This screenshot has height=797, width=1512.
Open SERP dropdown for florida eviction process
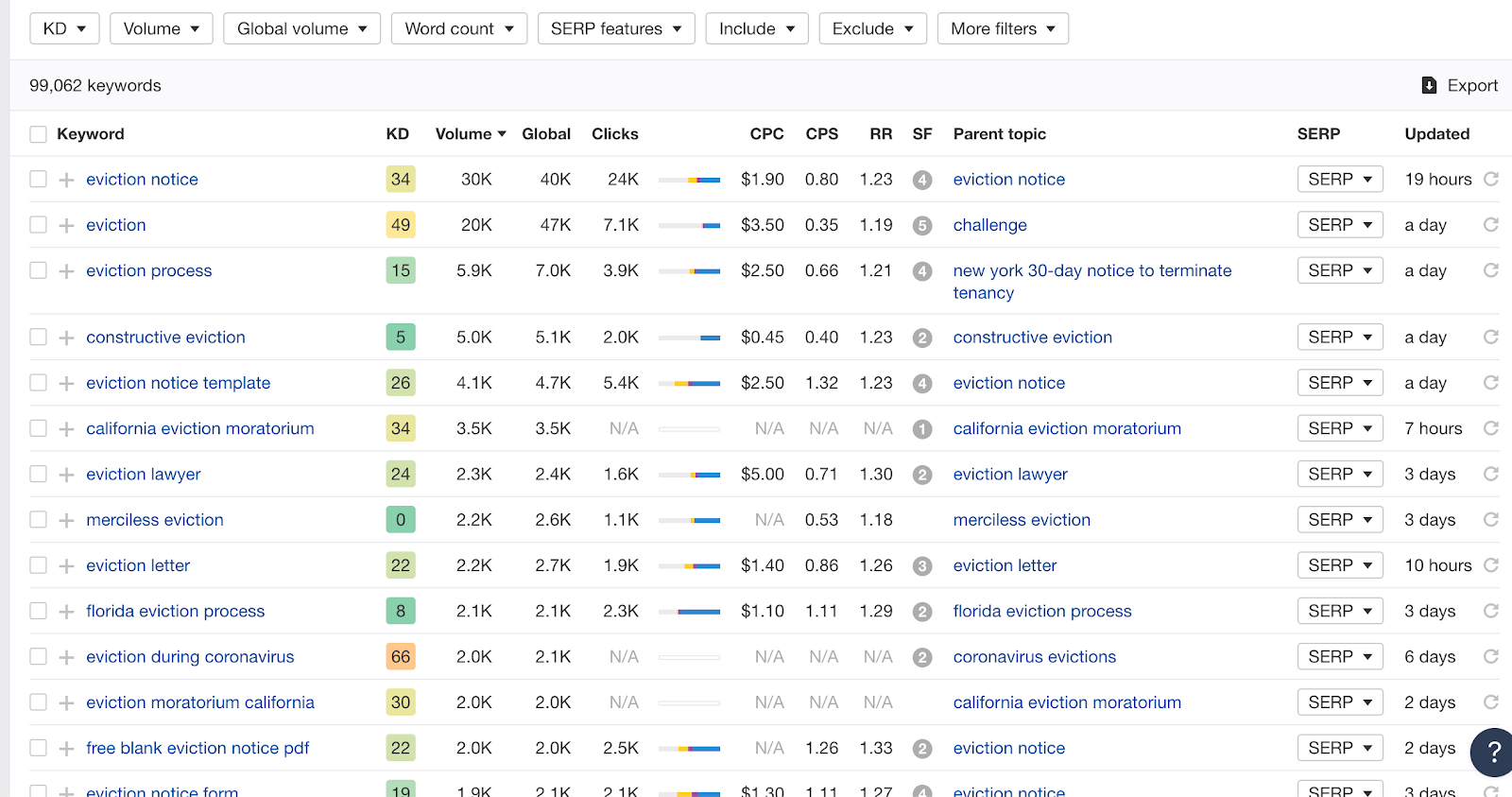pyautogui.click(x=1340, y=611)
